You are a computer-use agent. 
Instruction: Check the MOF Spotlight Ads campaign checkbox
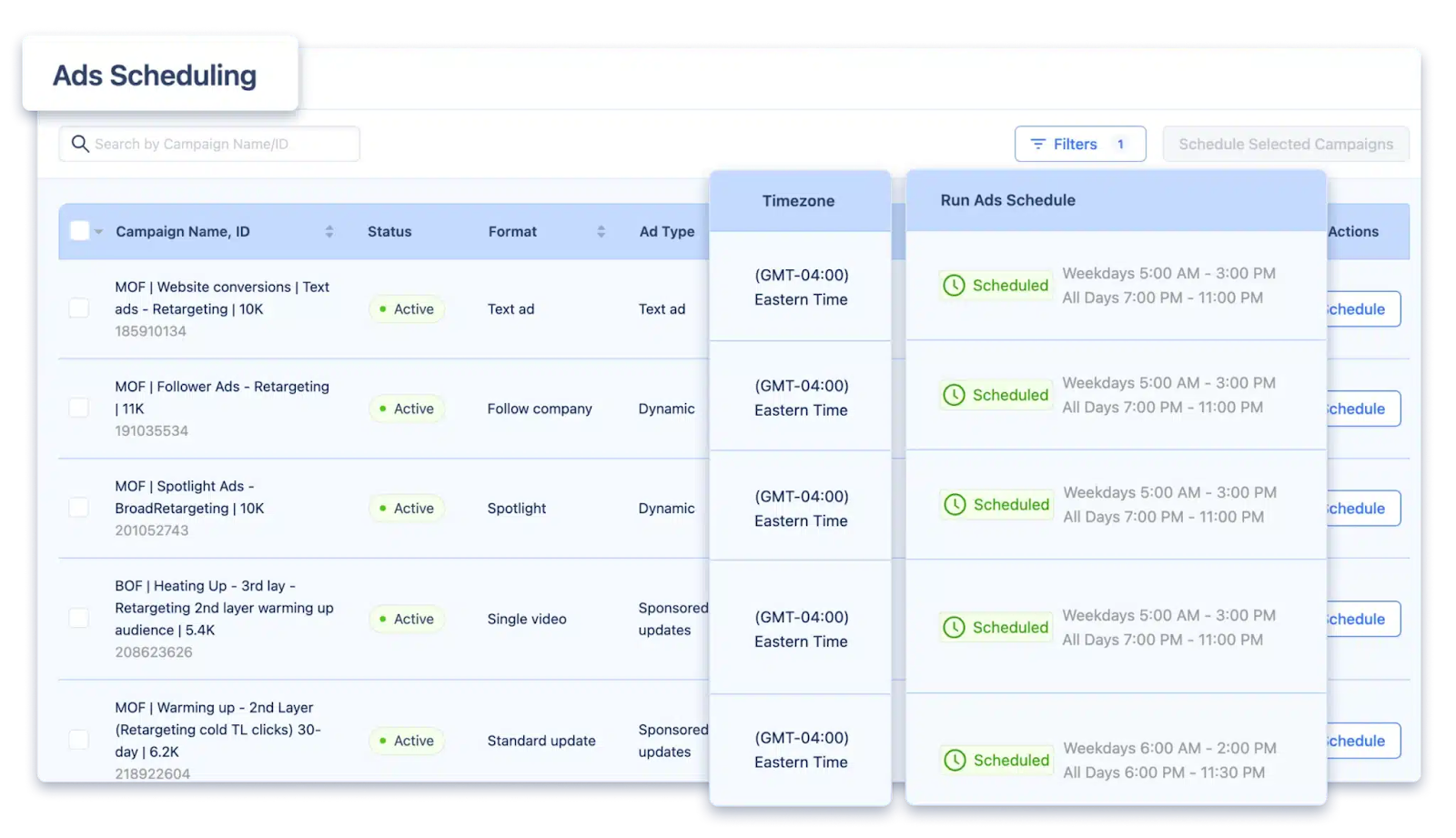79,508
